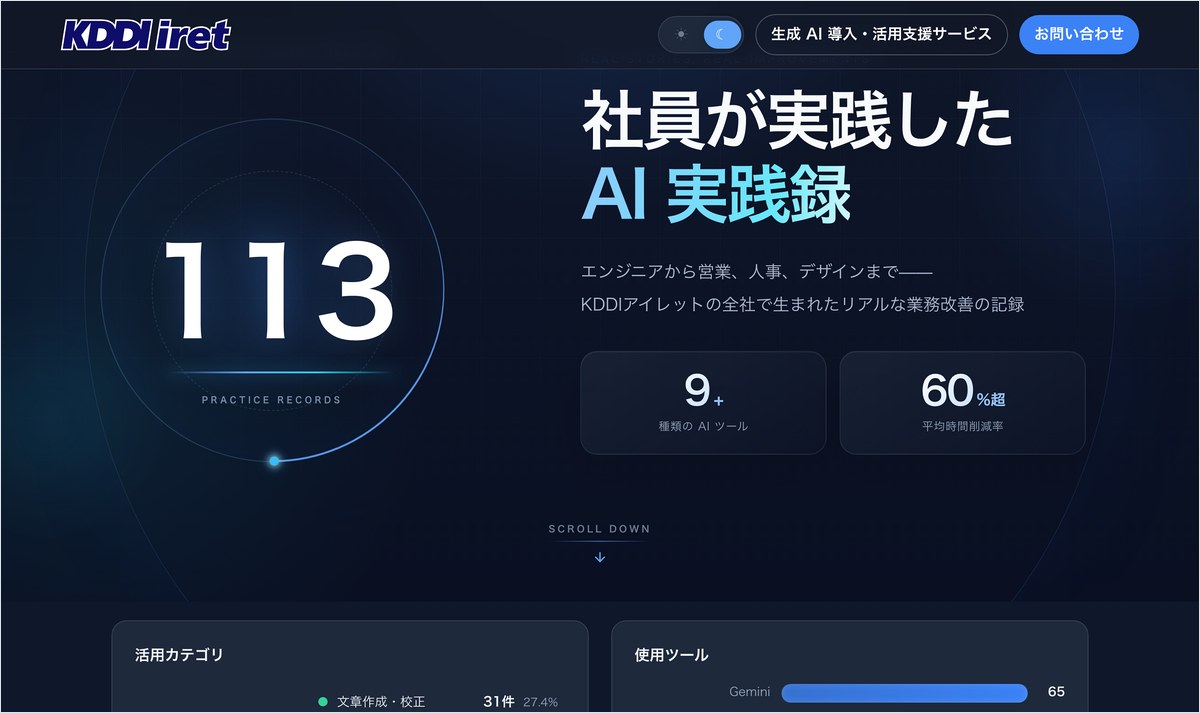Click the お問い合わせ button
The image size is (1200, 713).
click(1079, 34)
